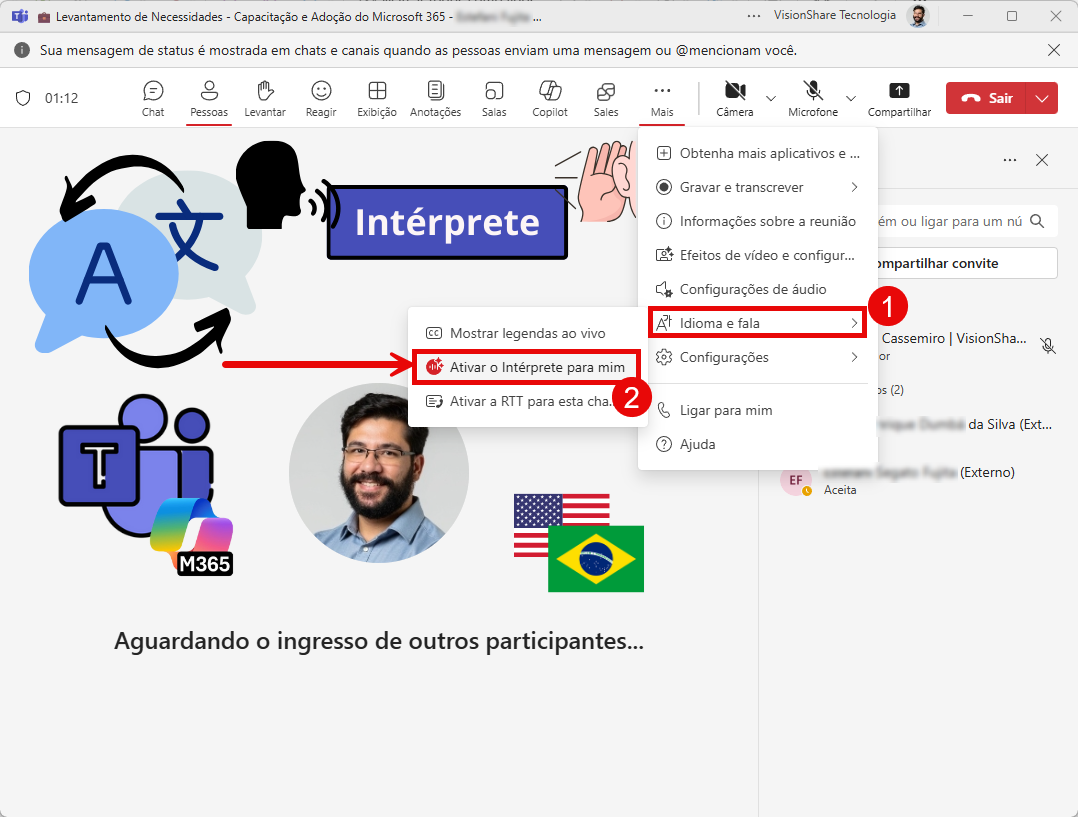Close the participants side panel
Image resolution: width=1078 pixels, height=817 pixels.
click(x=1042, y=160)
